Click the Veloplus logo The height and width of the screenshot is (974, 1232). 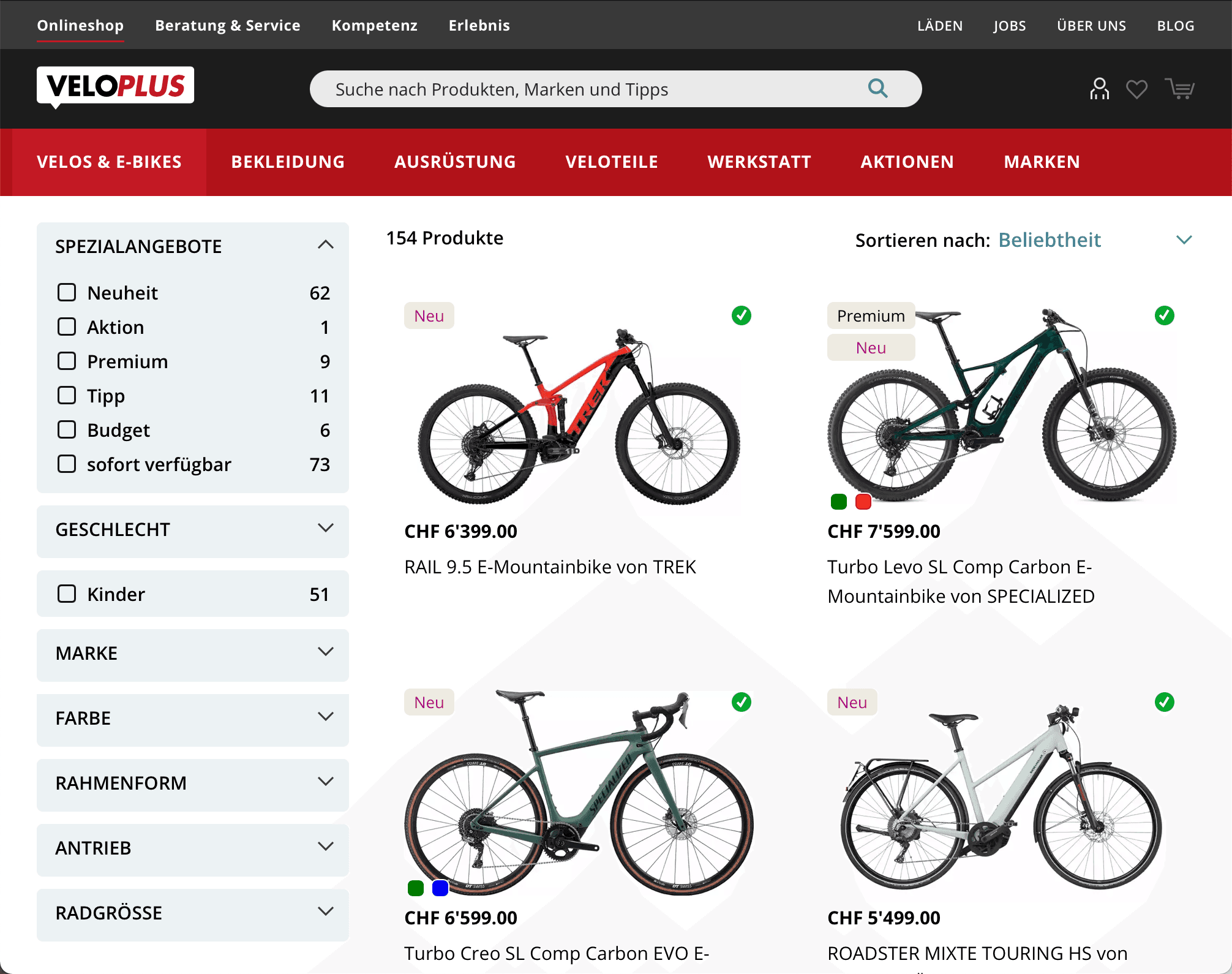point(115,86)
